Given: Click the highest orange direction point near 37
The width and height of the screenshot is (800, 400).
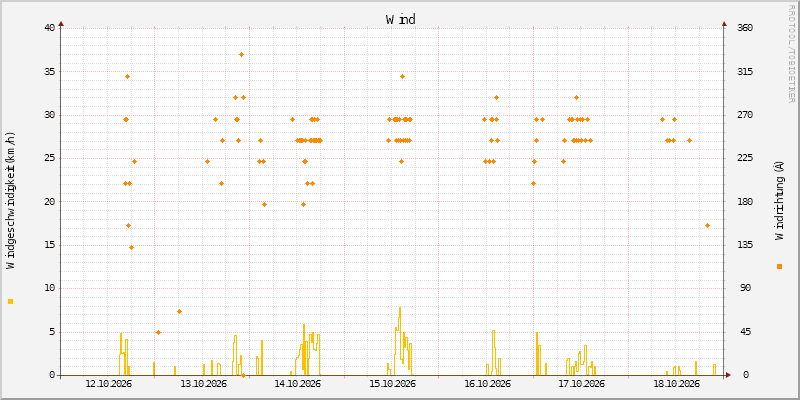Looking at the screenshot, I should pos(241,55).
